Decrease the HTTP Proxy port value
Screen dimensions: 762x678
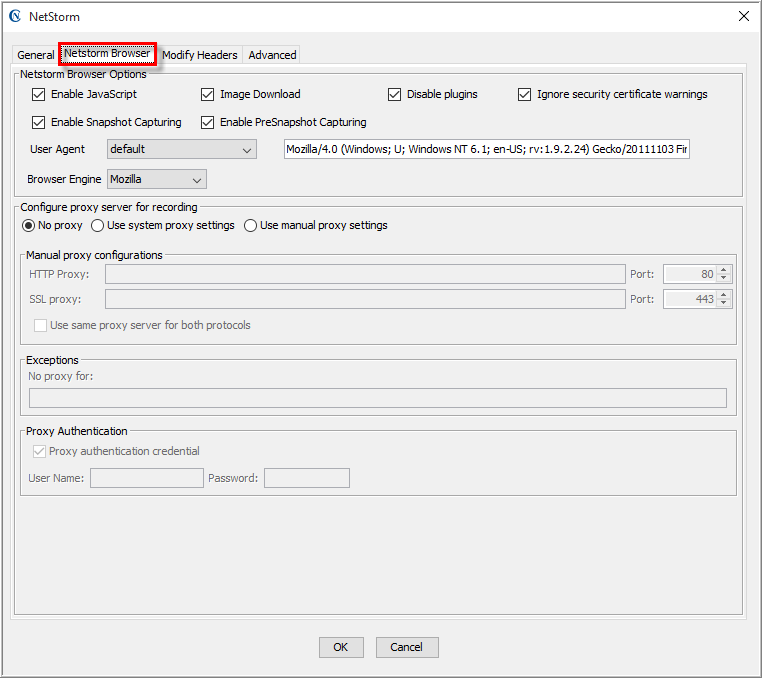point(724,278)
